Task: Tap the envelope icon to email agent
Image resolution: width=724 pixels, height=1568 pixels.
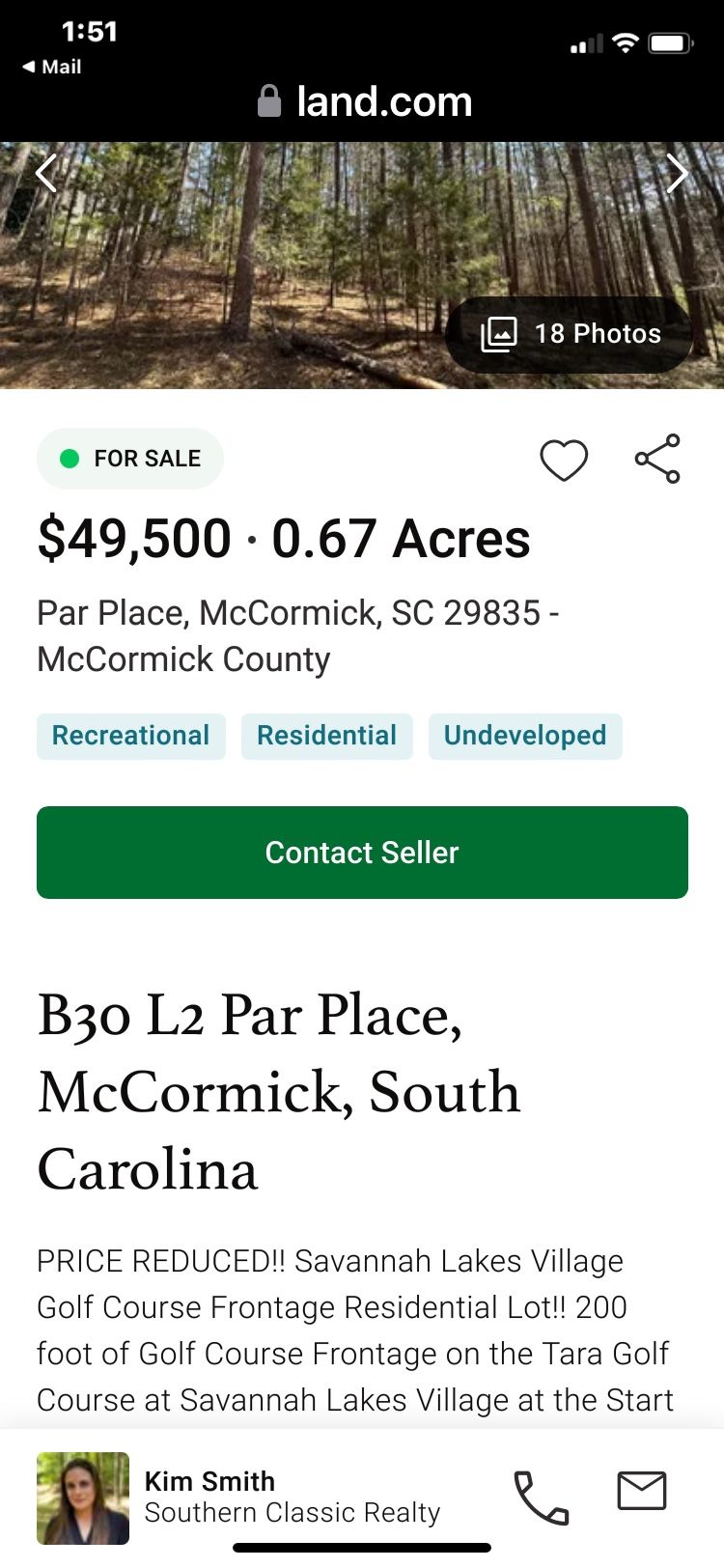Action: tap(642, 1492)
